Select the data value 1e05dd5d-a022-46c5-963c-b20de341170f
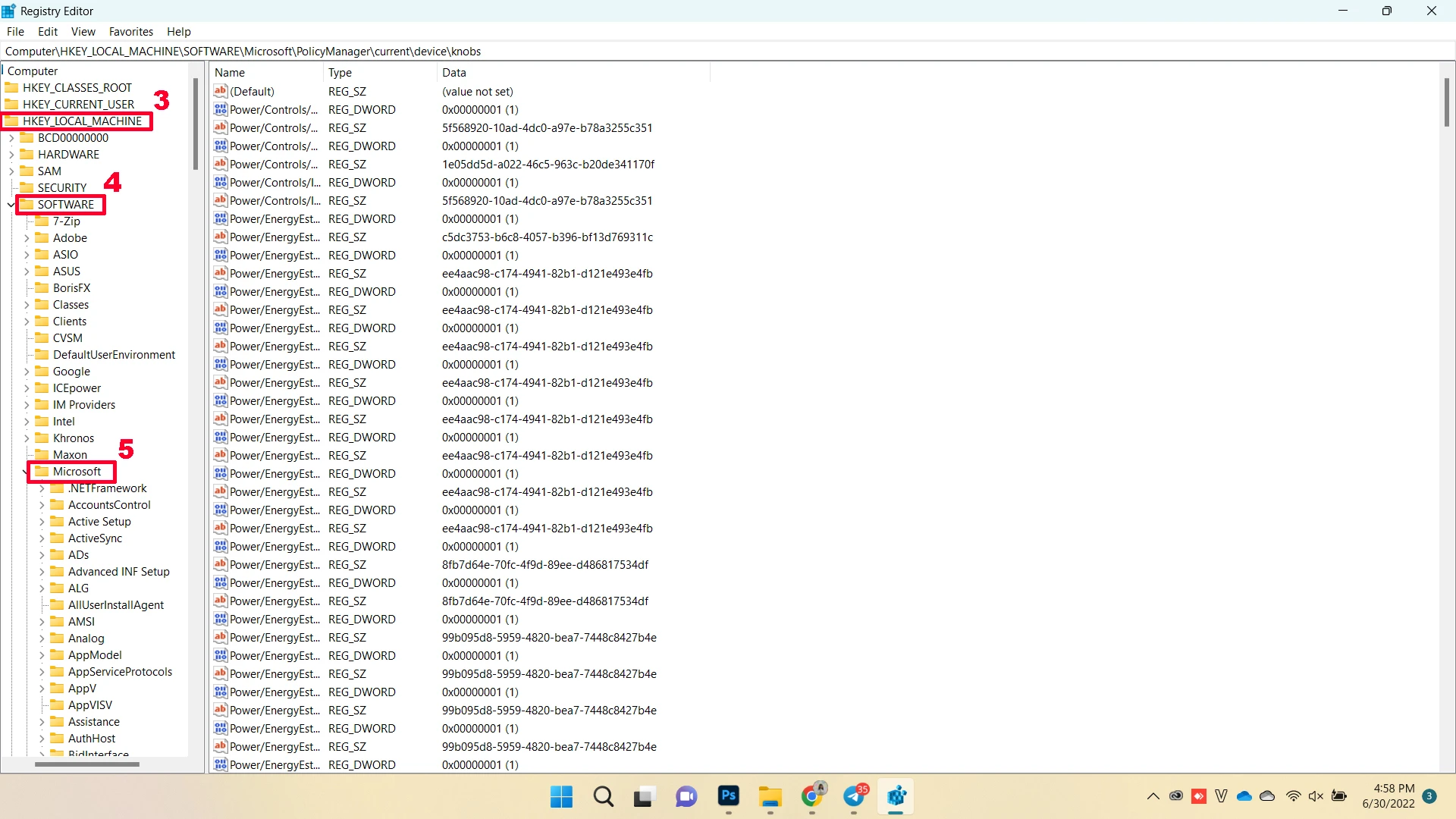The image size is (1456, 819). pyautogui.click(x=548, y=164)
